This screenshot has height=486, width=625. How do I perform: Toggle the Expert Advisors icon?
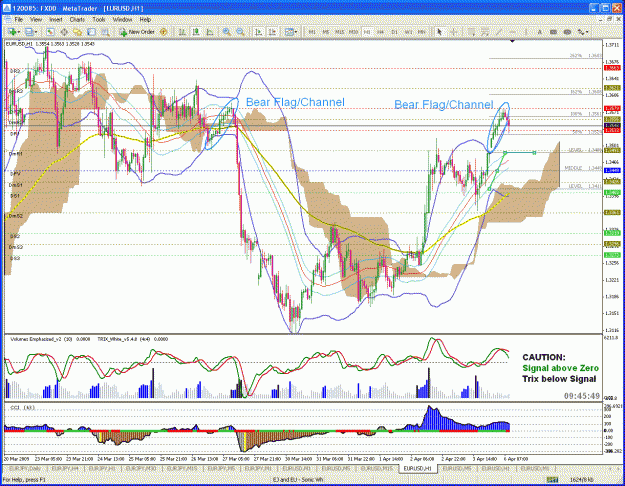coord(163,32)
